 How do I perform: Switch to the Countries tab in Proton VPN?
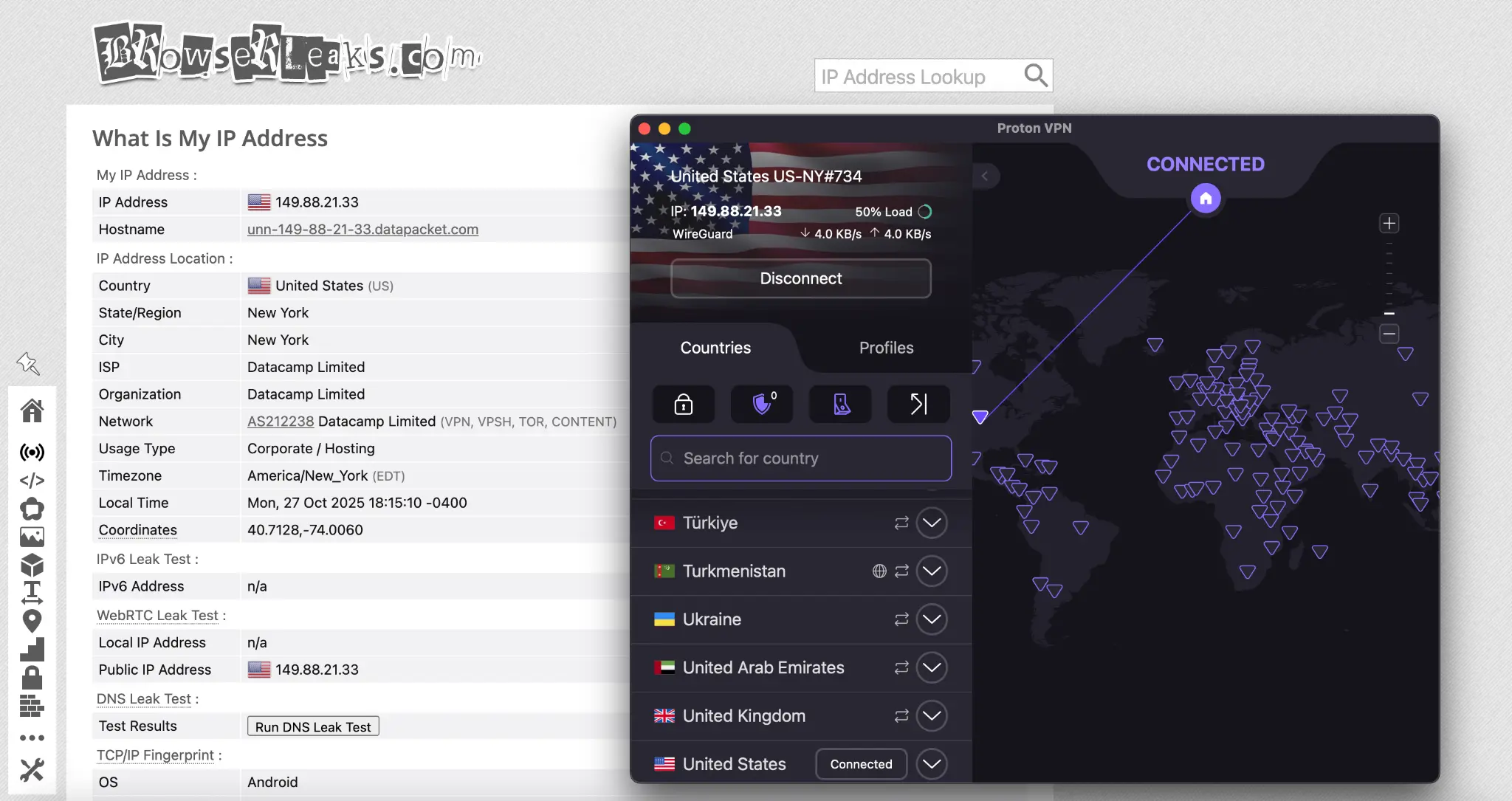tap(715, 348)
